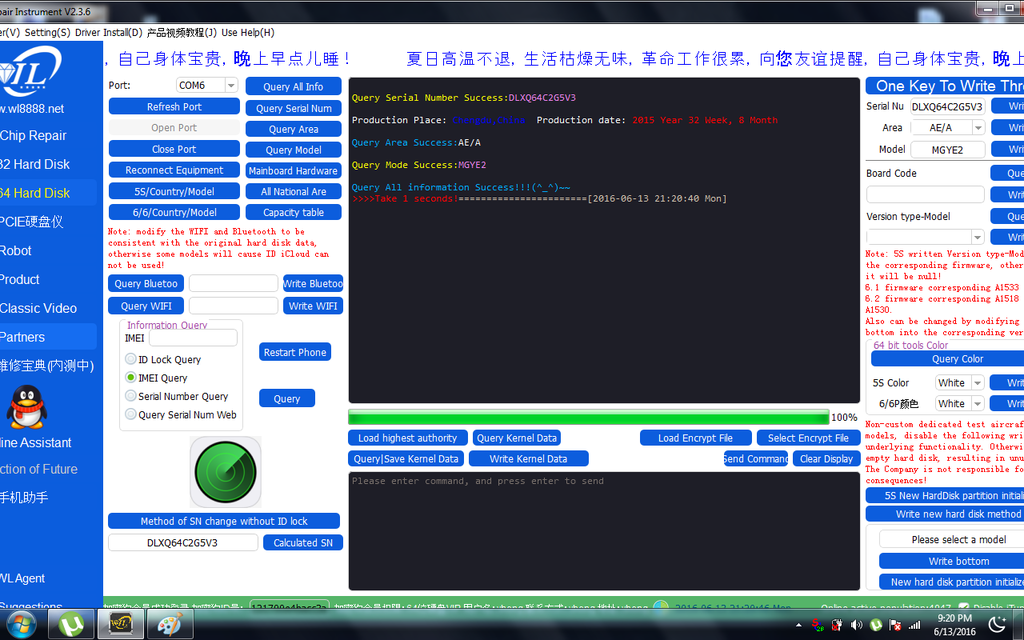
Task: Click the QQ penguin assistant icon
Action: click(x=28, y=407)
